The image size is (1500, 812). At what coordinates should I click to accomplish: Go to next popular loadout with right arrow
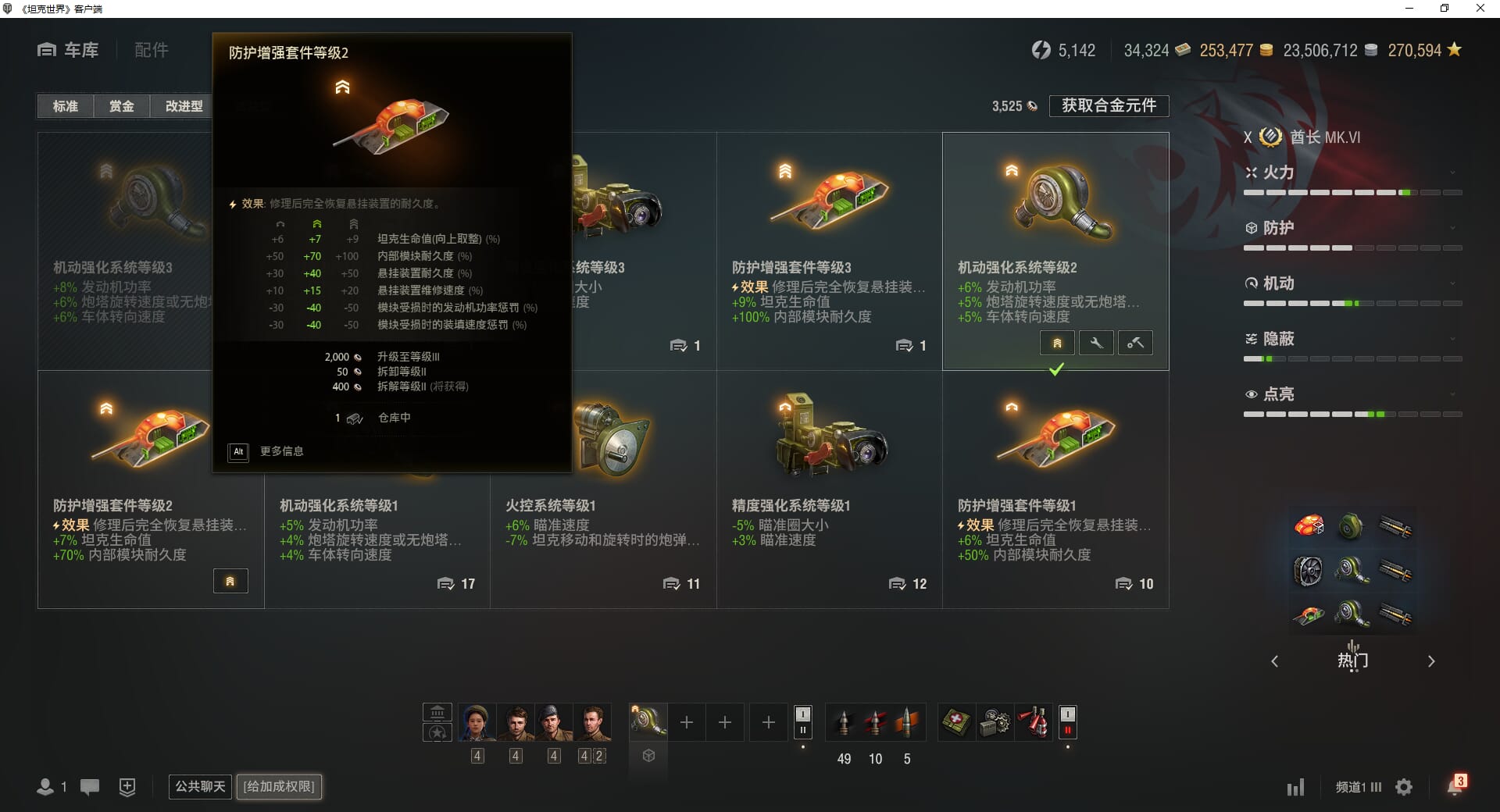coord(1431,661)
